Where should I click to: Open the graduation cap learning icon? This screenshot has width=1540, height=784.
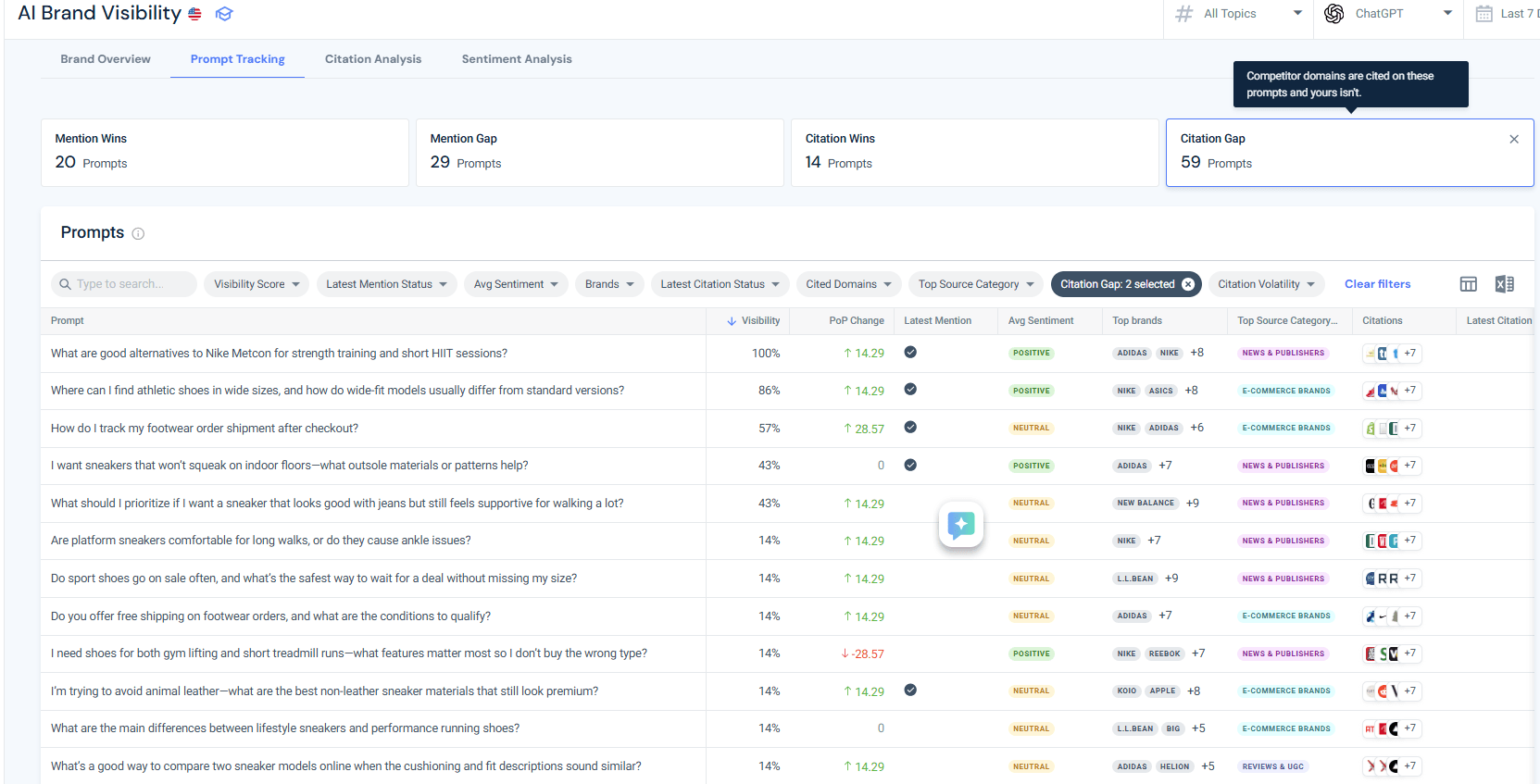[x=224, y=14]
